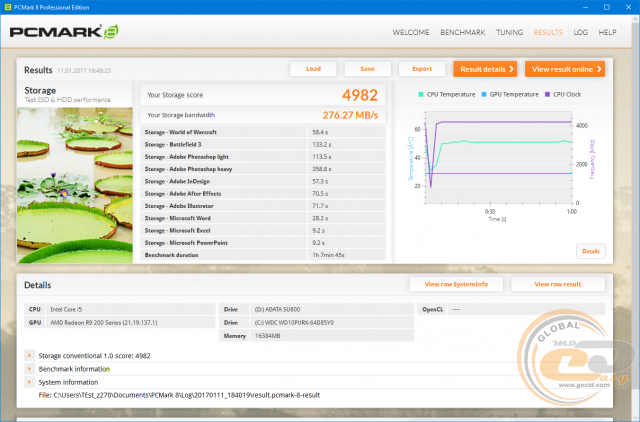Select Storage - Adobe After Effects row

pos(263,193)
